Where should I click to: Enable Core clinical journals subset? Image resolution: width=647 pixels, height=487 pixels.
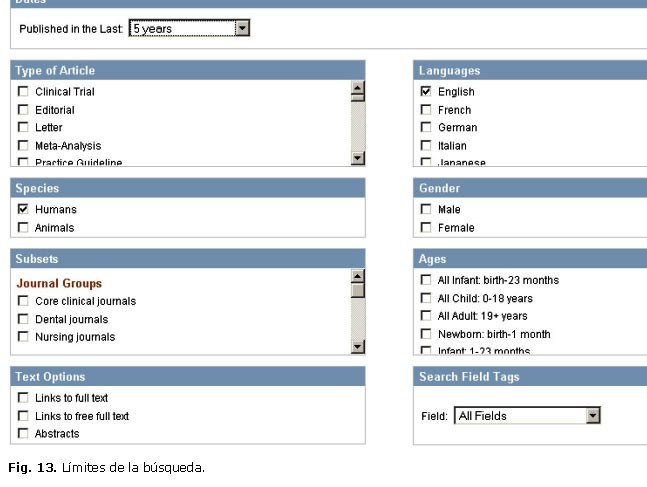click(x=23, y=301)
